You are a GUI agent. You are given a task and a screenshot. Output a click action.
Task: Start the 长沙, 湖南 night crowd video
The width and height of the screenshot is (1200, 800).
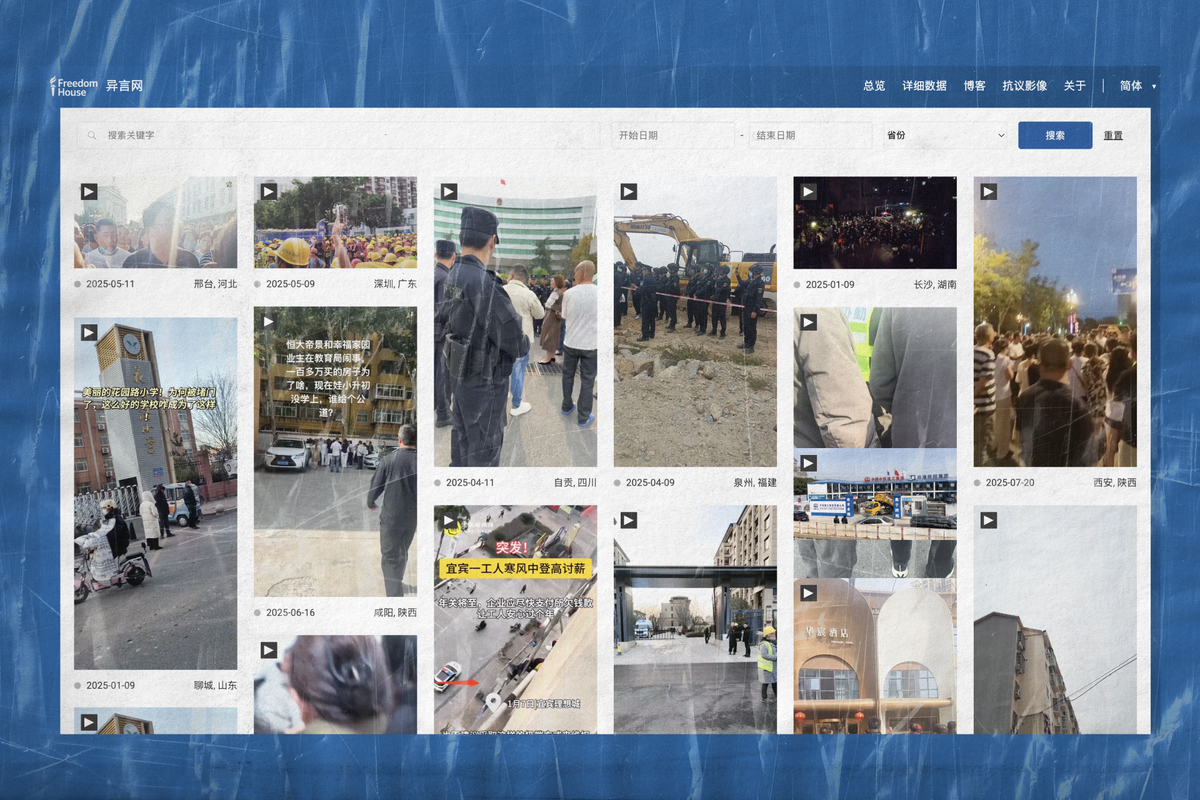(808, 192)
